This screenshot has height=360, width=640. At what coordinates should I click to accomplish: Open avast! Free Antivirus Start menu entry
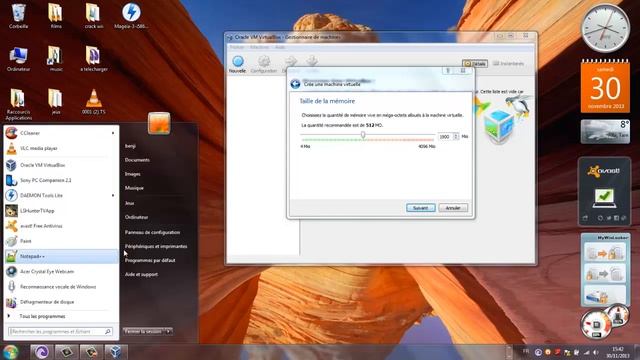coord(60,226)
